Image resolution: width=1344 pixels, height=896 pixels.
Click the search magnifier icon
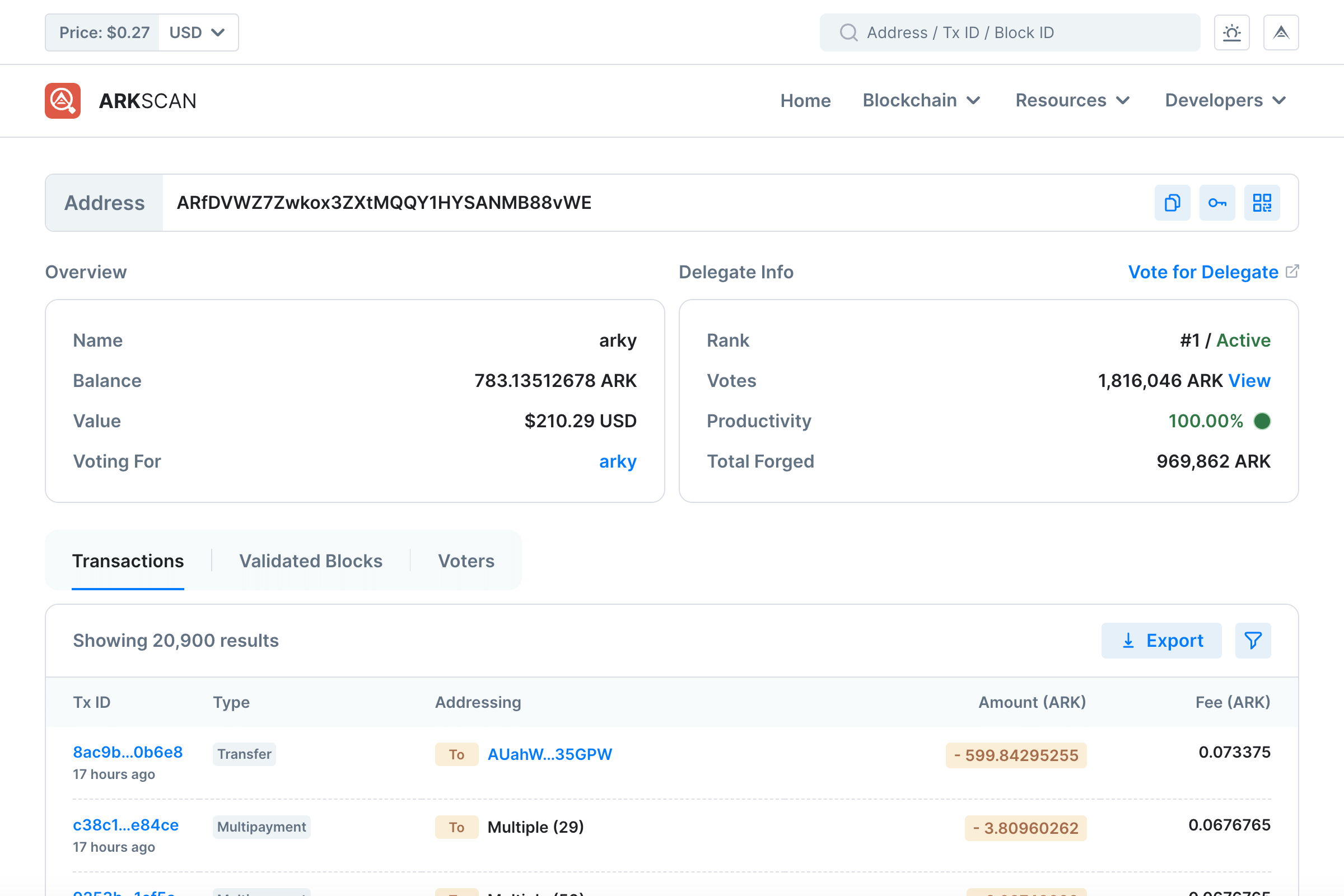coord(848,32)
